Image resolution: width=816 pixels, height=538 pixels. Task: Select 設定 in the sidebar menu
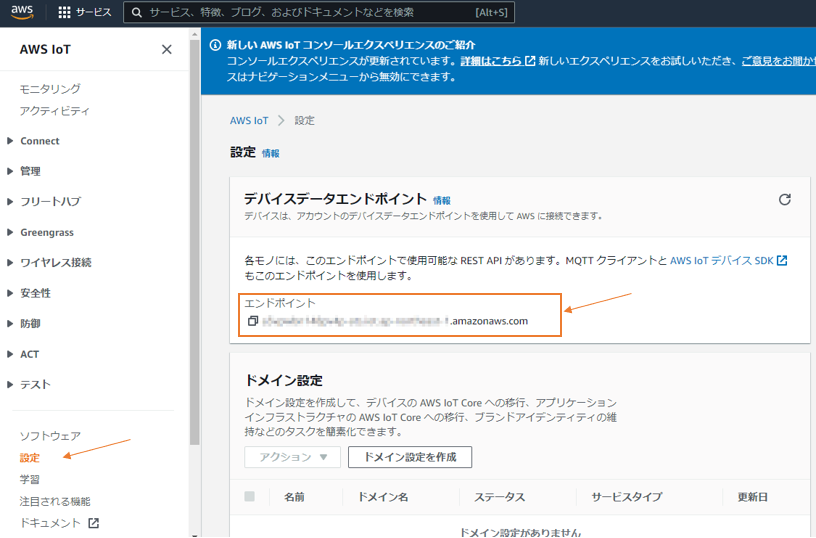[30, 458]
